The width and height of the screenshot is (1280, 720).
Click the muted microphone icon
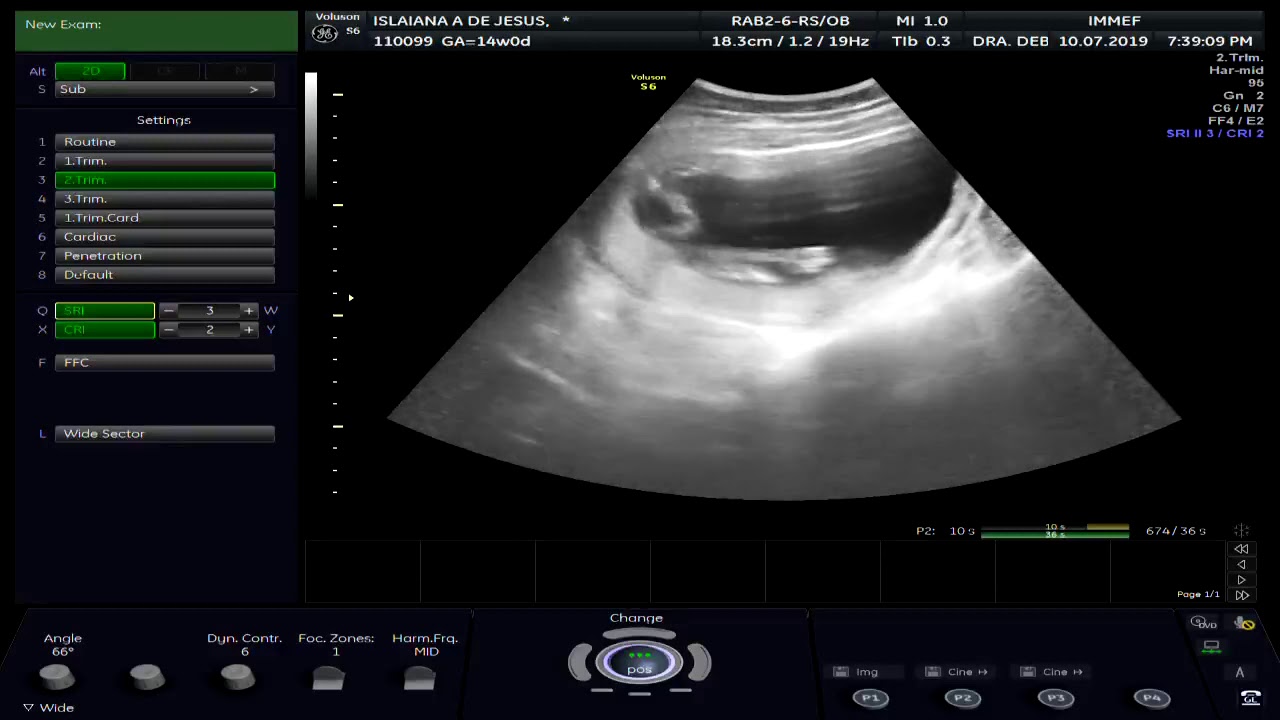pyautogui.click(x=1244, y=623)
